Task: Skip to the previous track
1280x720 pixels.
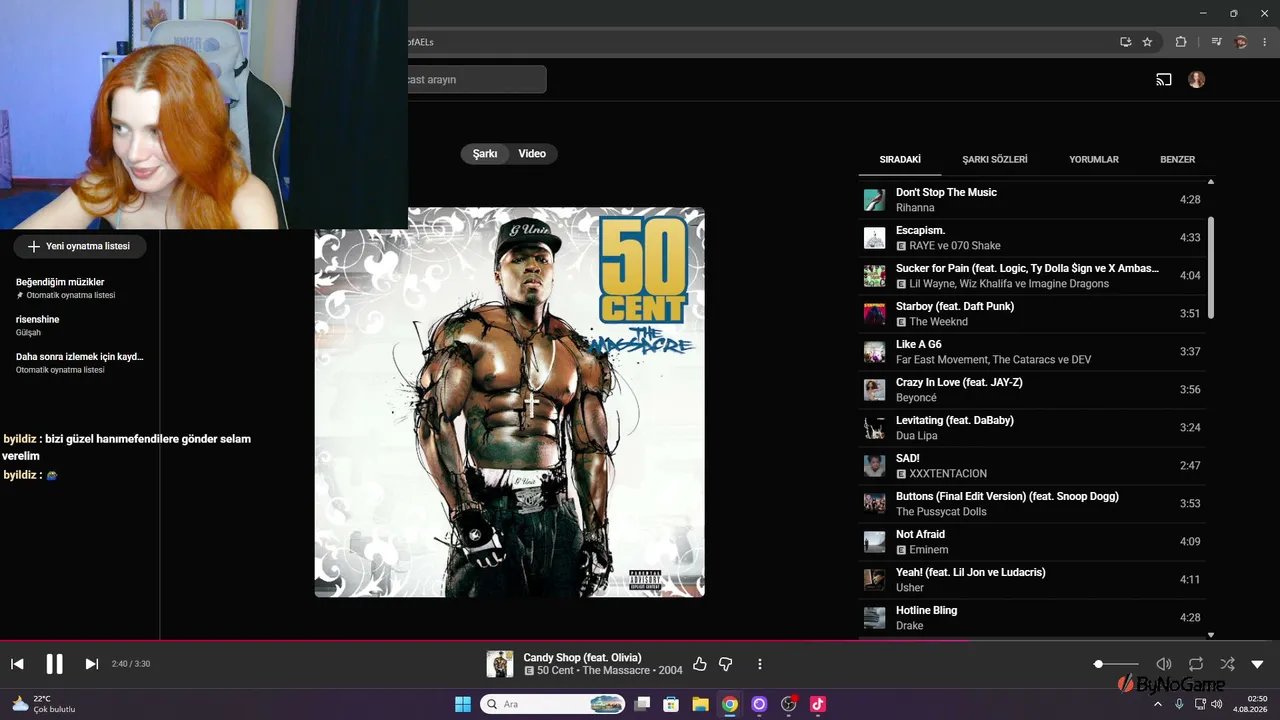Action: click(x=17, y=664)
